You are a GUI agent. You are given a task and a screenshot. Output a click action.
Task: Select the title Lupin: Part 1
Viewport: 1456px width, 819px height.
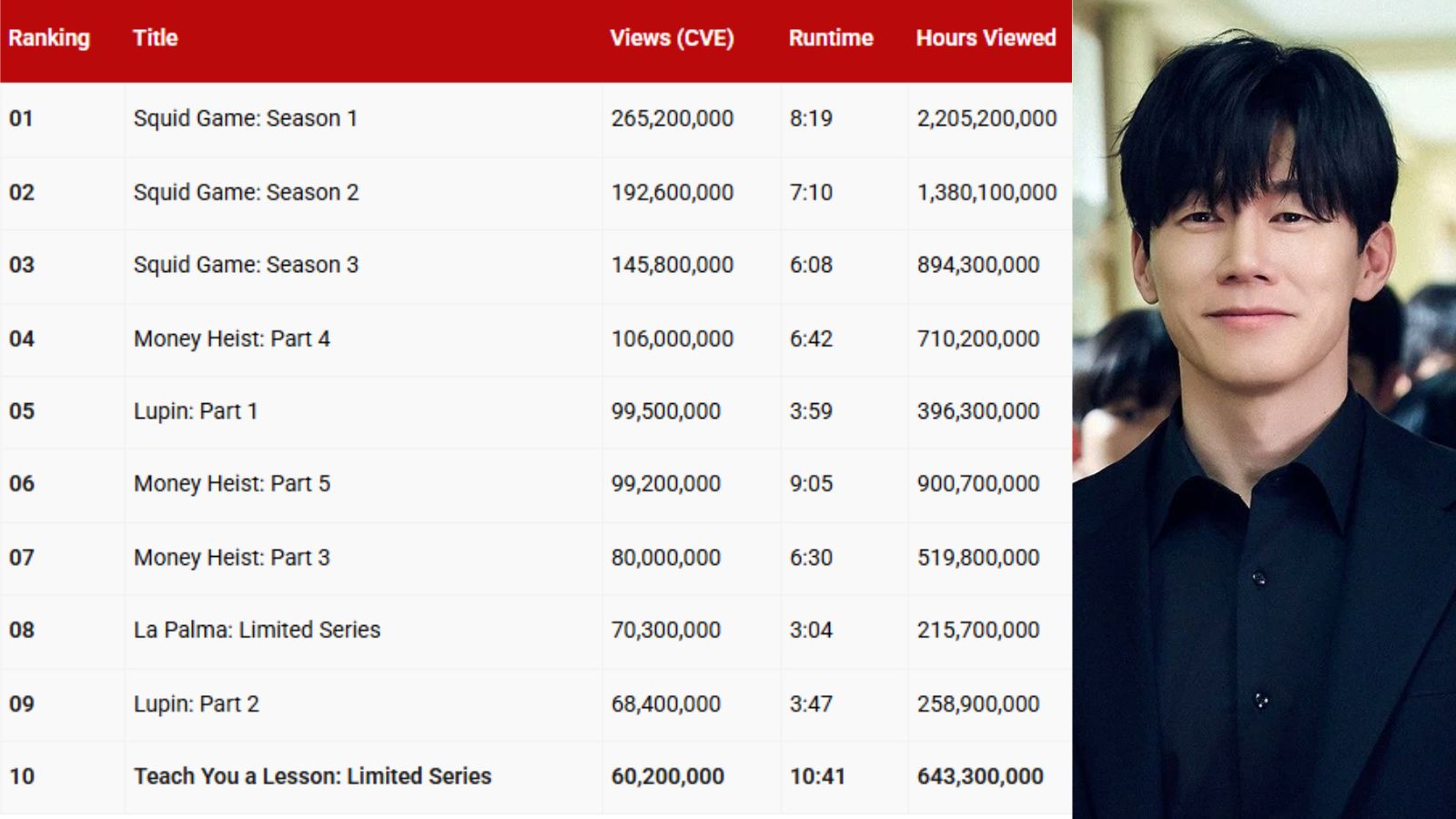196,411
